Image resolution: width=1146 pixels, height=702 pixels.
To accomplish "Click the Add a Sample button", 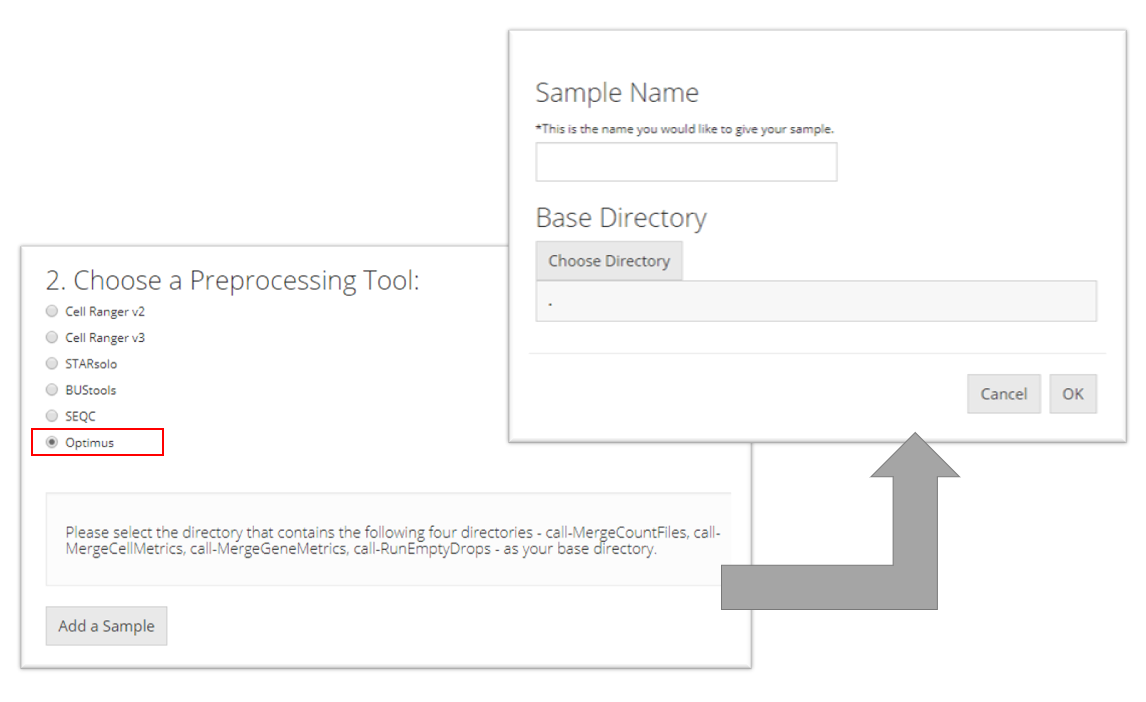I will click(x=106, y=626).
